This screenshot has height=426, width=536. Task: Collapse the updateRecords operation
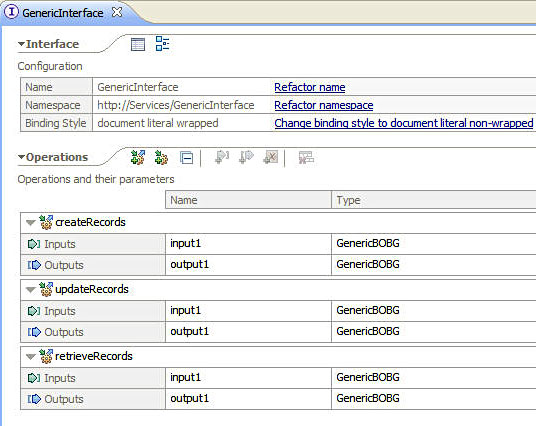coord(31,290)
